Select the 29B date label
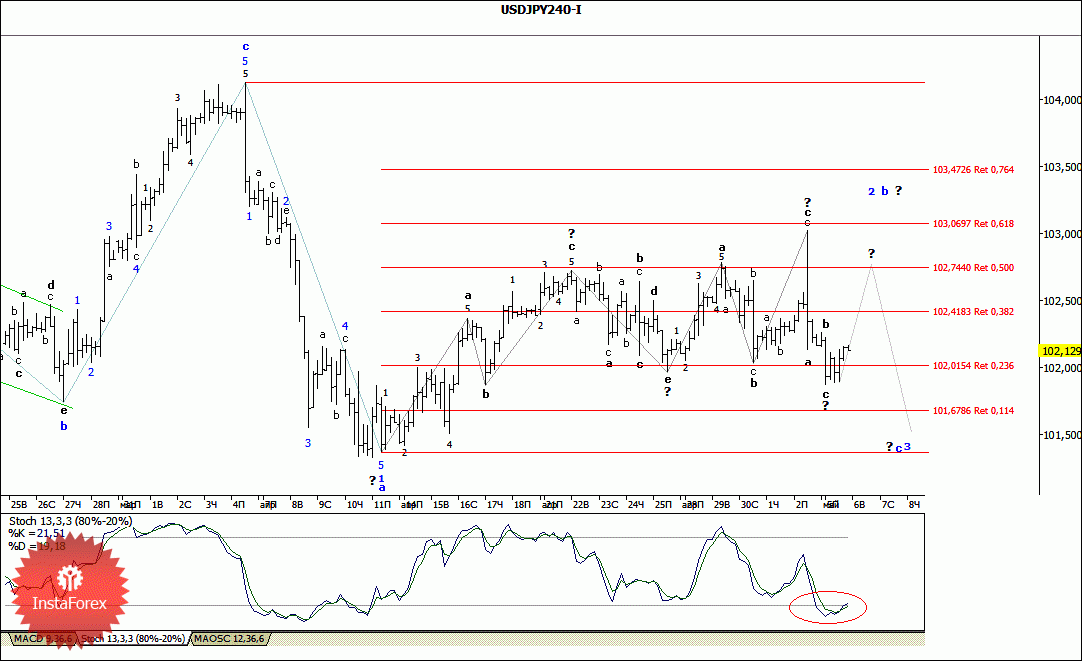The height and width of the screenshot is (661, 1082). (x=721, y=504)
